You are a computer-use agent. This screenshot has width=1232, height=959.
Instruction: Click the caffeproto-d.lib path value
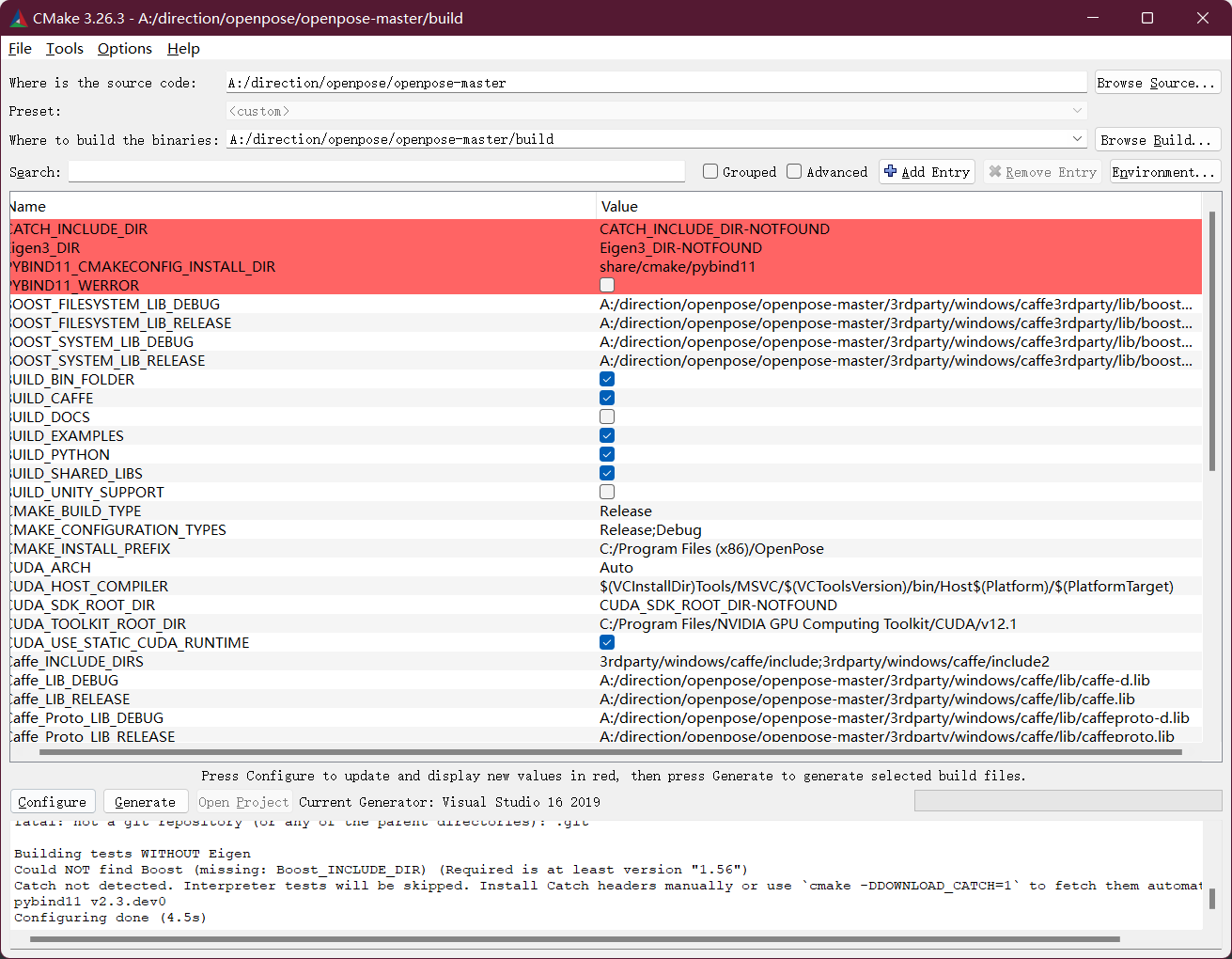[895, 717]
